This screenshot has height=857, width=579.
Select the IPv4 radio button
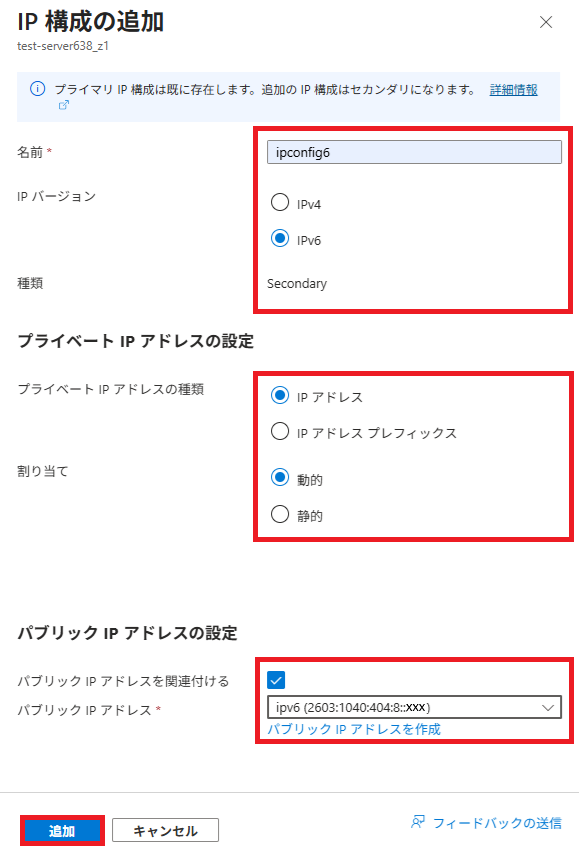tap(280, 202)
